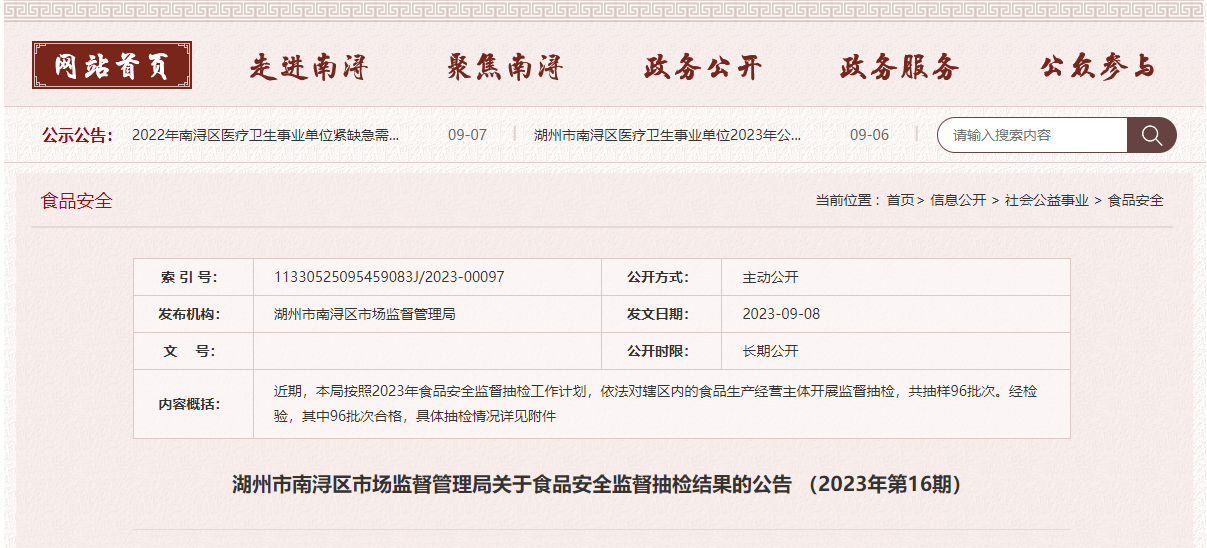Image resolution: width=1207 pixels, height=548 pixels.
Task: Click the 公开时限 label cell
Action: pyautogui.click(x=661, y=351)
